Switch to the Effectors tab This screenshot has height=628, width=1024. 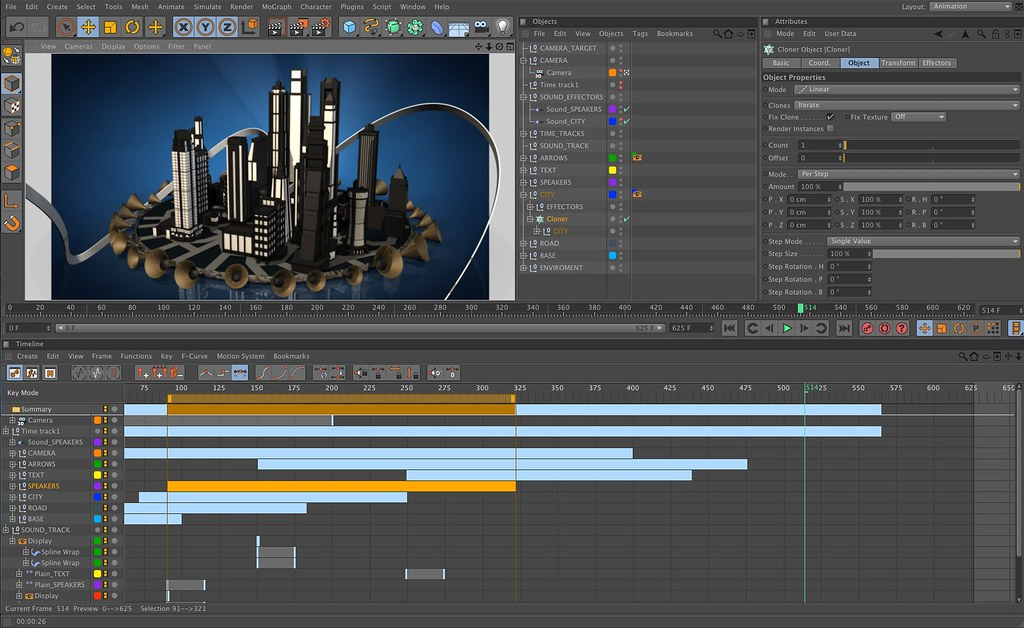click(x=937, y=63)
